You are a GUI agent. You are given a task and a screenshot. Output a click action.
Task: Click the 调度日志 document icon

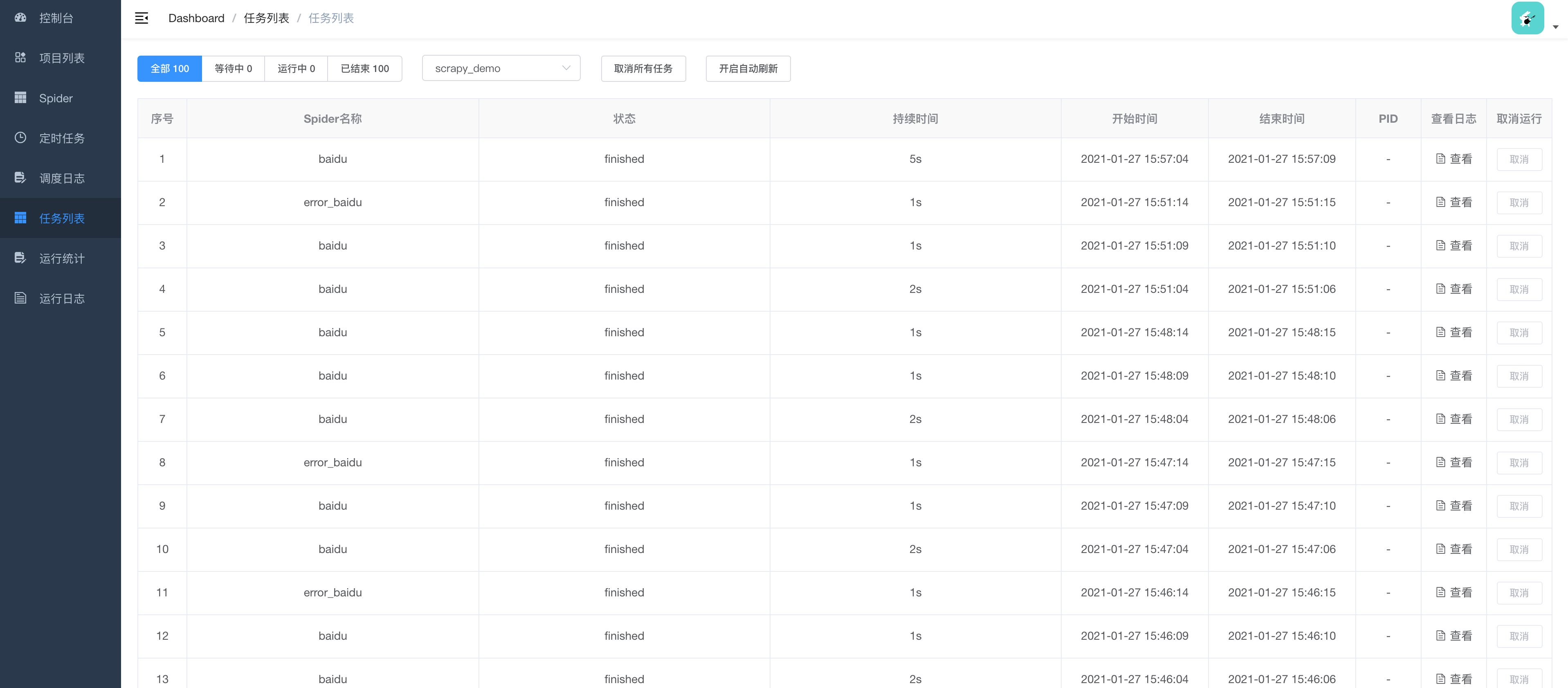coord(20,178)
